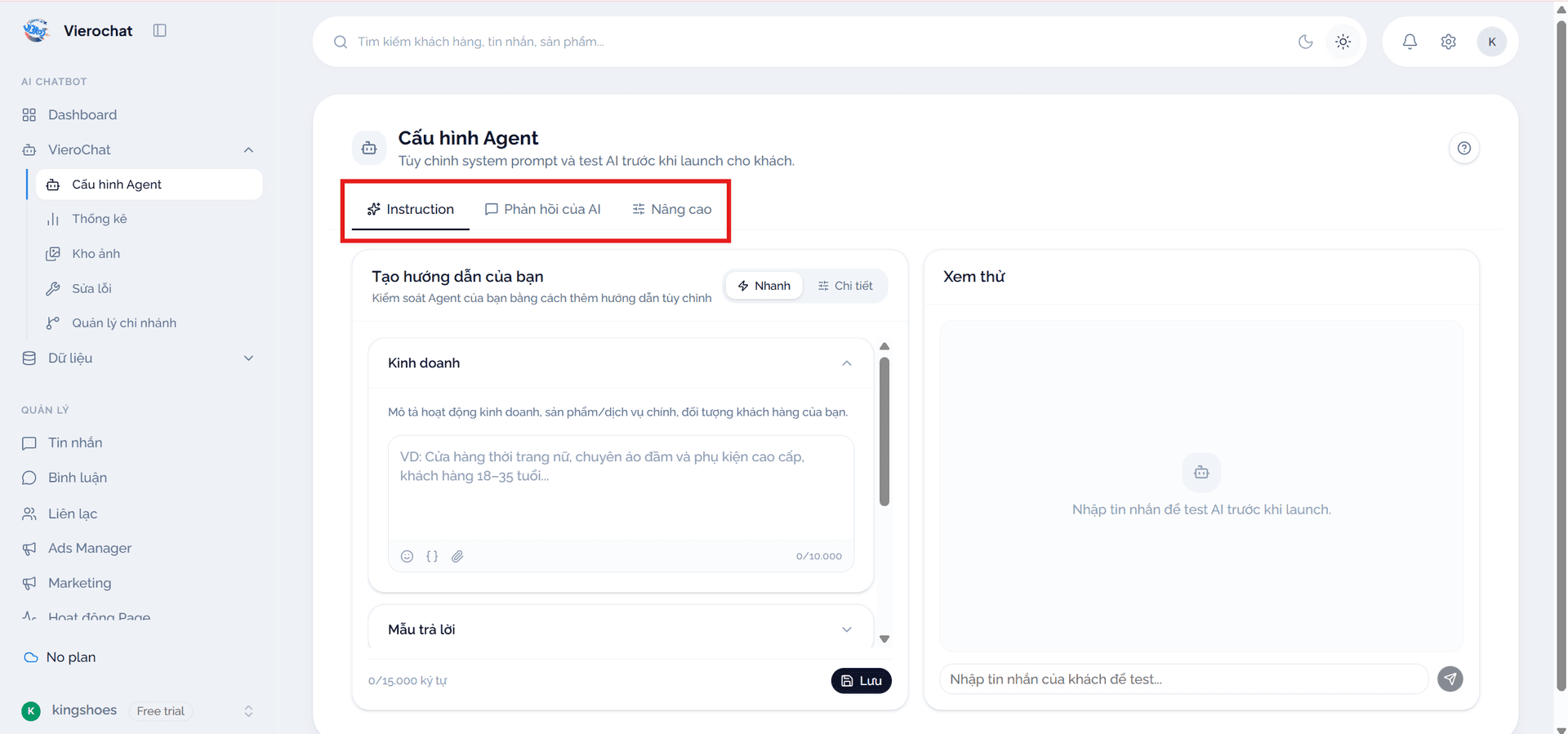Select the Instruction tab
This screenshot has width=1568, height=734.
pos(410,210)
